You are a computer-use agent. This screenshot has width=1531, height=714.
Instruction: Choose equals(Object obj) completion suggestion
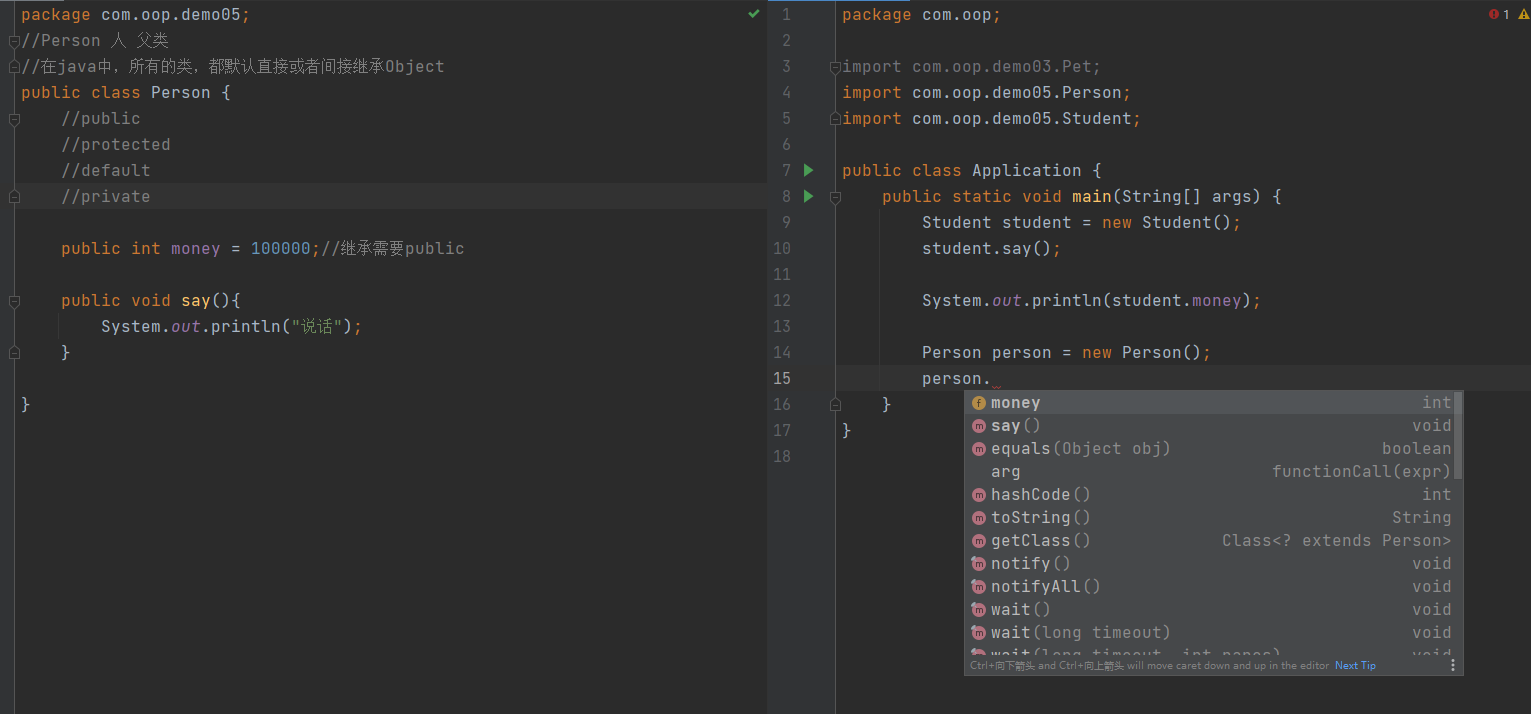pos(1080,449)
